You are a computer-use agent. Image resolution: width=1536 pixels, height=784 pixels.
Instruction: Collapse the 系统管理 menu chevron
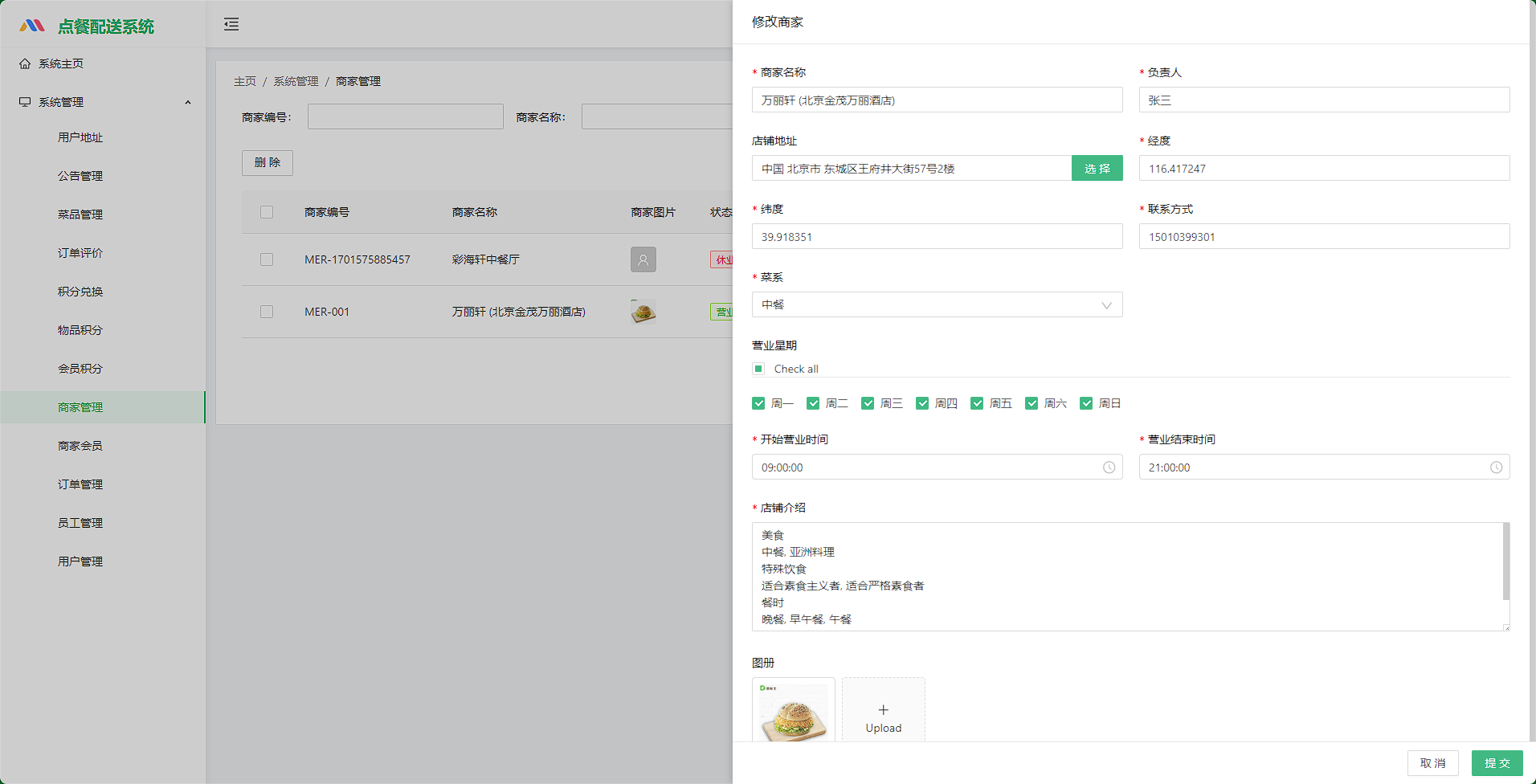(188, 102)
